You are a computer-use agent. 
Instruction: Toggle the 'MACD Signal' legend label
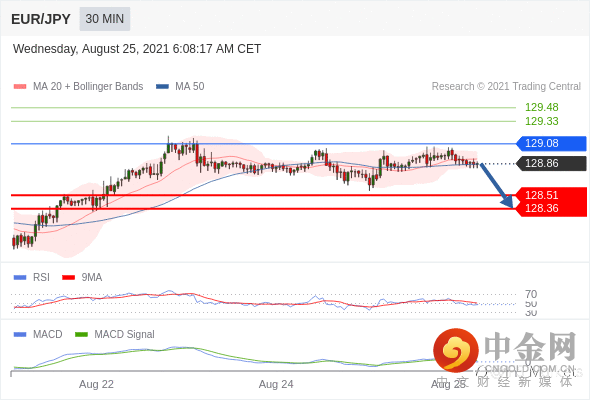(124, 335)
